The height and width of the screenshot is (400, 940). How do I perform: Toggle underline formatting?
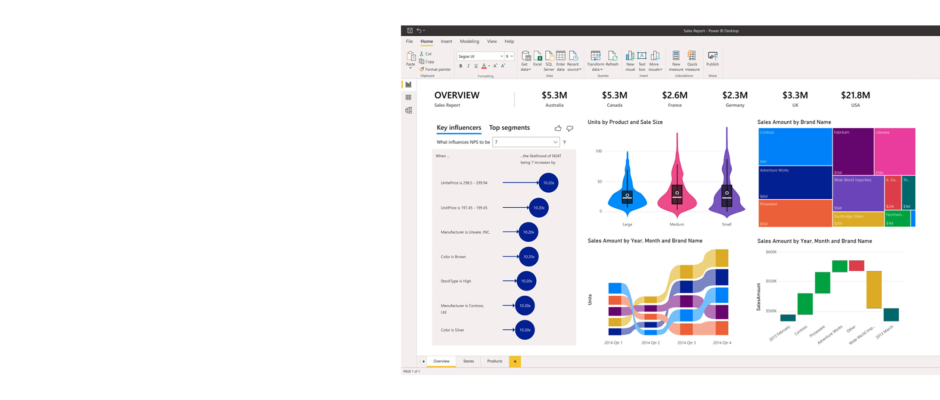click(x=475, y=66)
